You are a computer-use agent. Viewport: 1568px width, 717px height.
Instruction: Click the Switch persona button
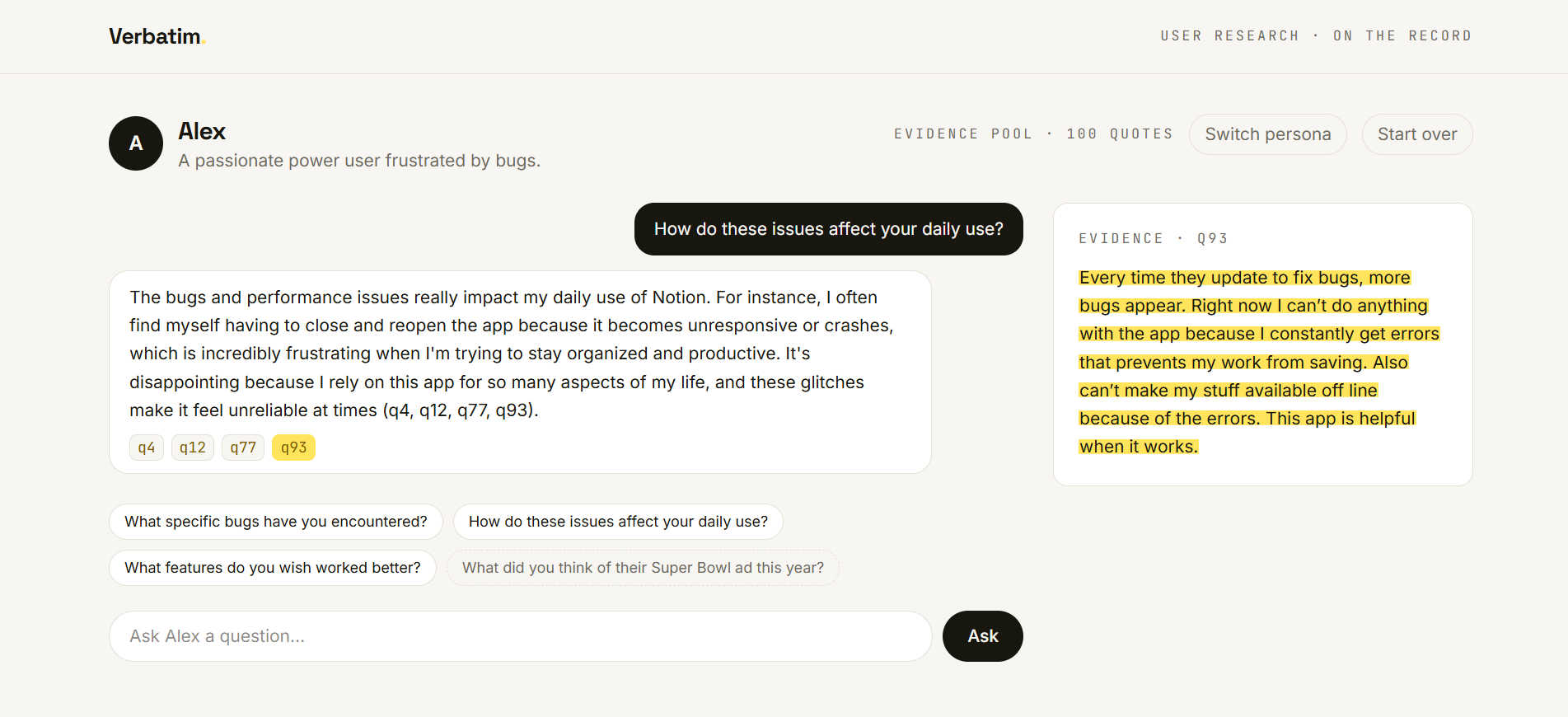click(1267, 134)
